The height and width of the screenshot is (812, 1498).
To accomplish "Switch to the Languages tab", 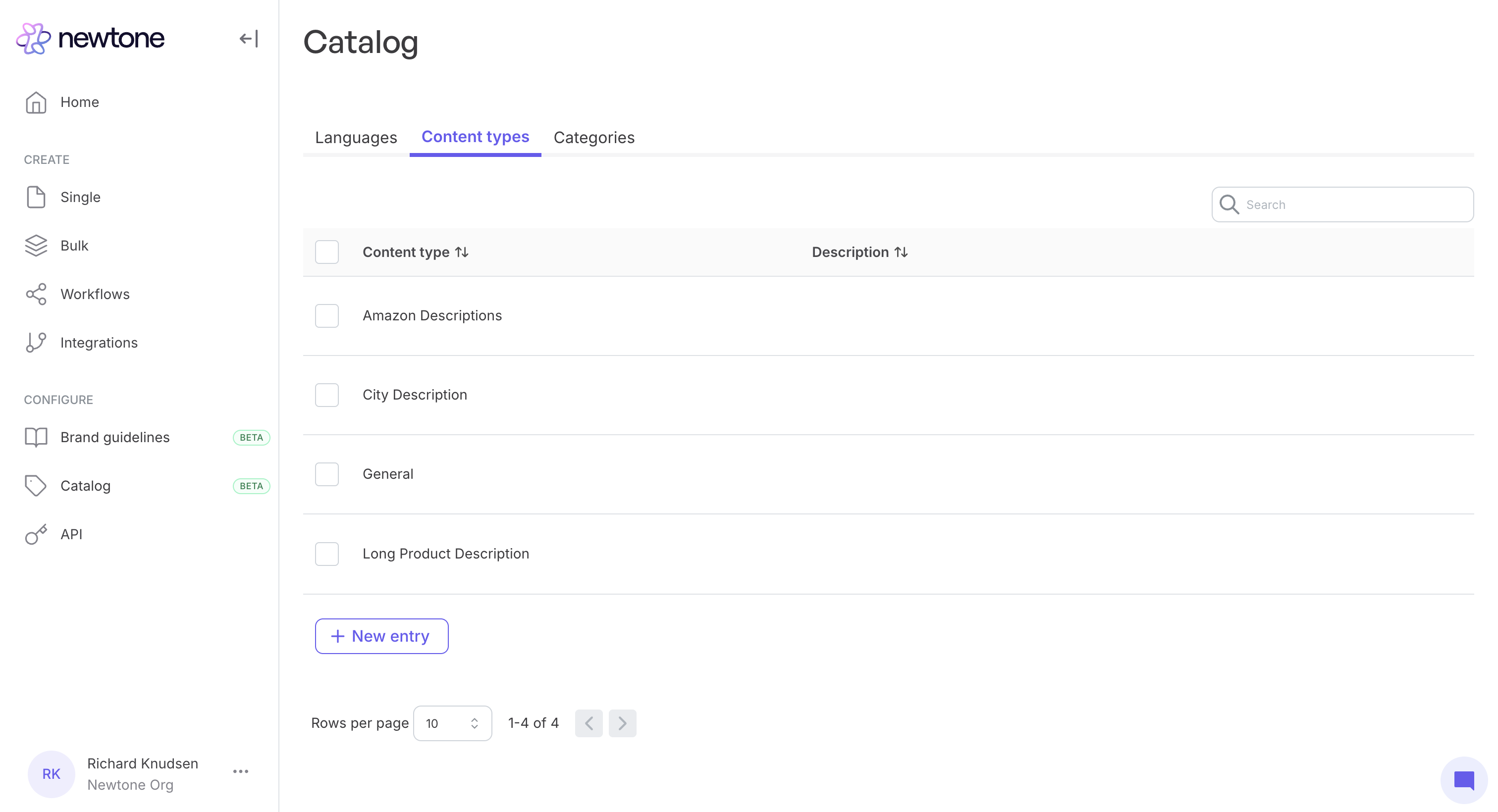I will (x=356, y=138).
